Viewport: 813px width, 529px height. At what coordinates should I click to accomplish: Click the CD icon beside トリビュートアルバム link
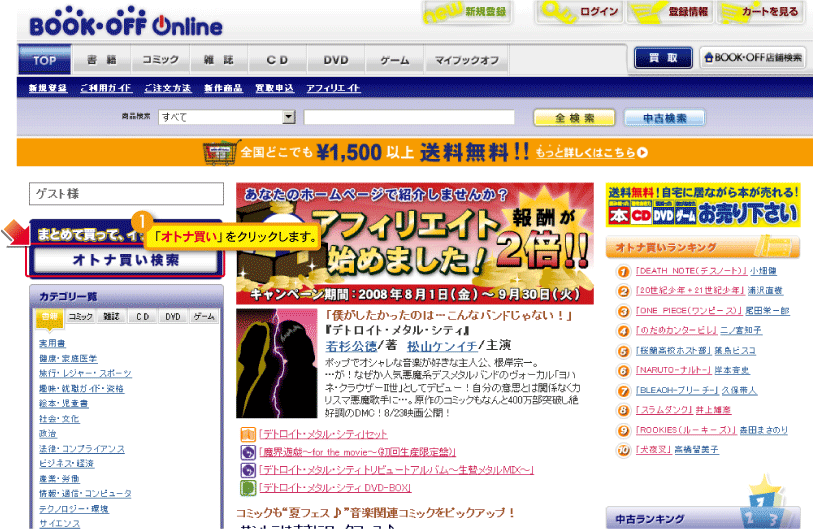point(248,470)
